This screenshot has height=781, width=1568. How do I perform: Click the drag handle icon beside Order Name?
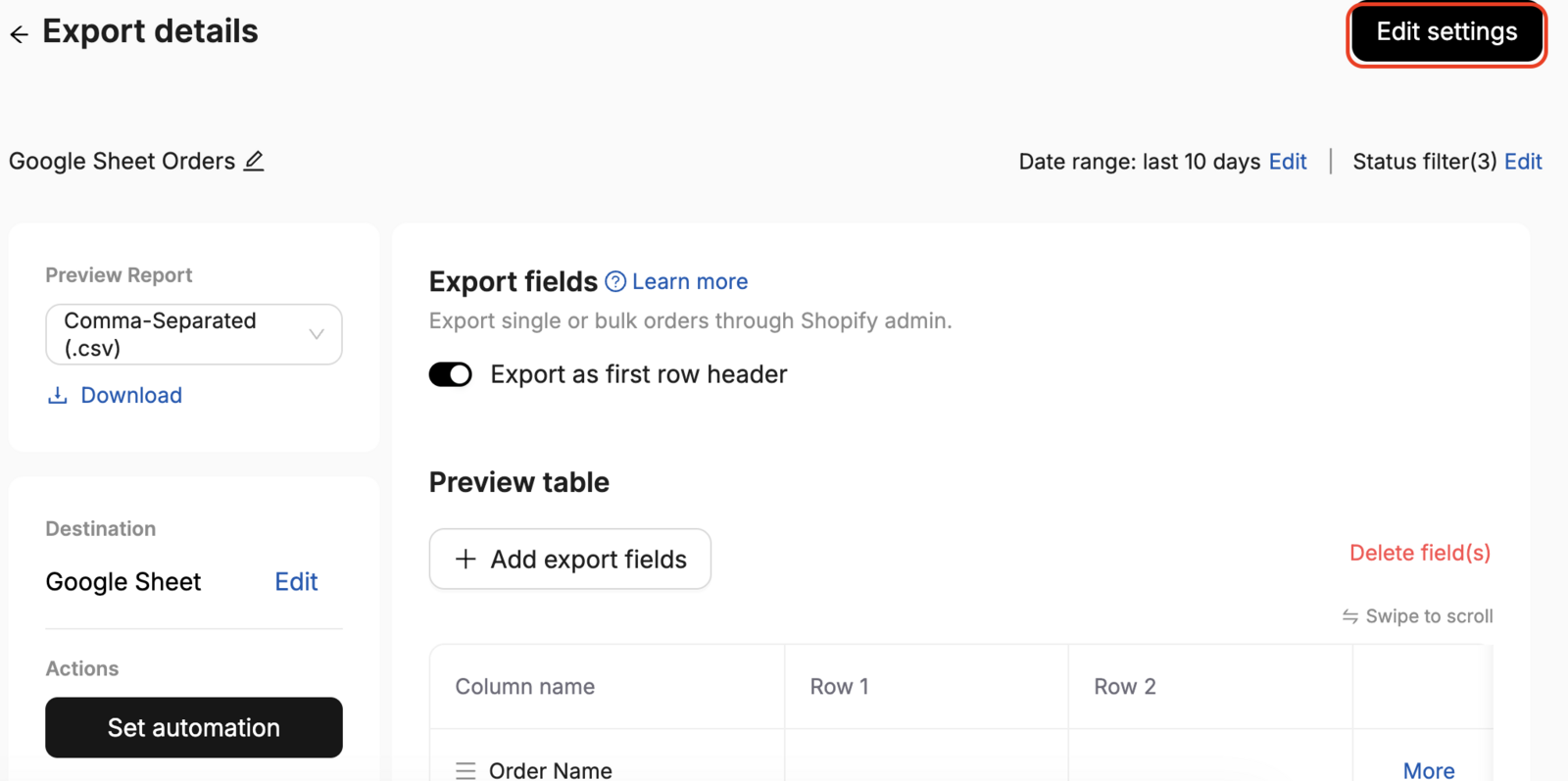(x=465, y=770)
